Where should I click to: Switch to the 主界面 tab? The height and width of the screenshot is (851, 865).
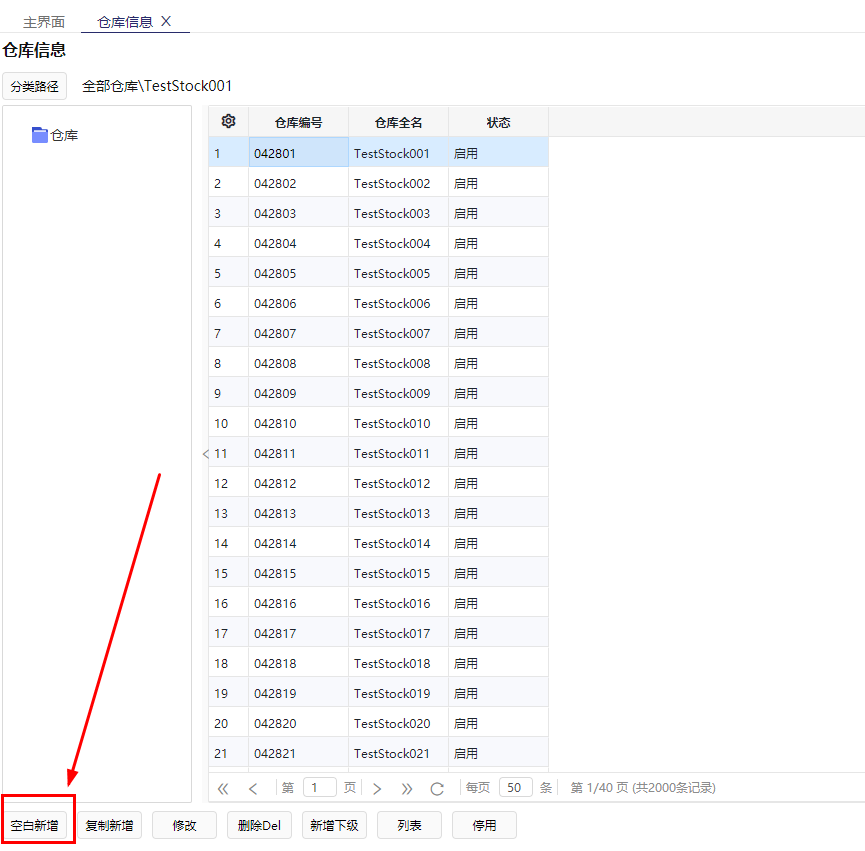pyautogui.click(x=44, y=22)
